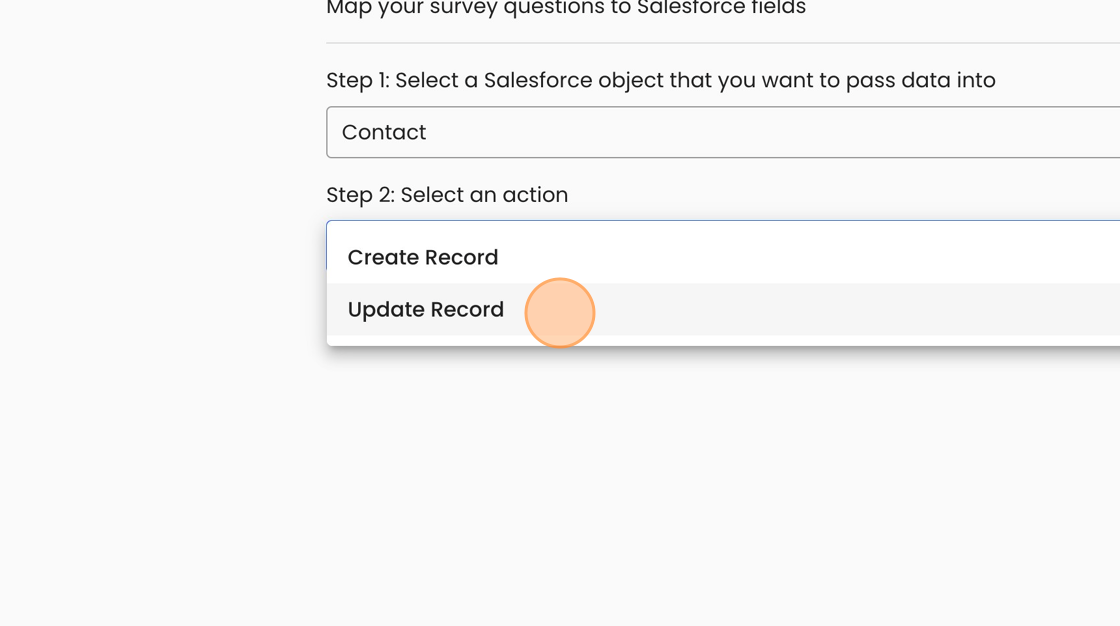1120x626 pixels.
Task: Click the "Map your survey questions" heading text
Action: tap(565, 9)
